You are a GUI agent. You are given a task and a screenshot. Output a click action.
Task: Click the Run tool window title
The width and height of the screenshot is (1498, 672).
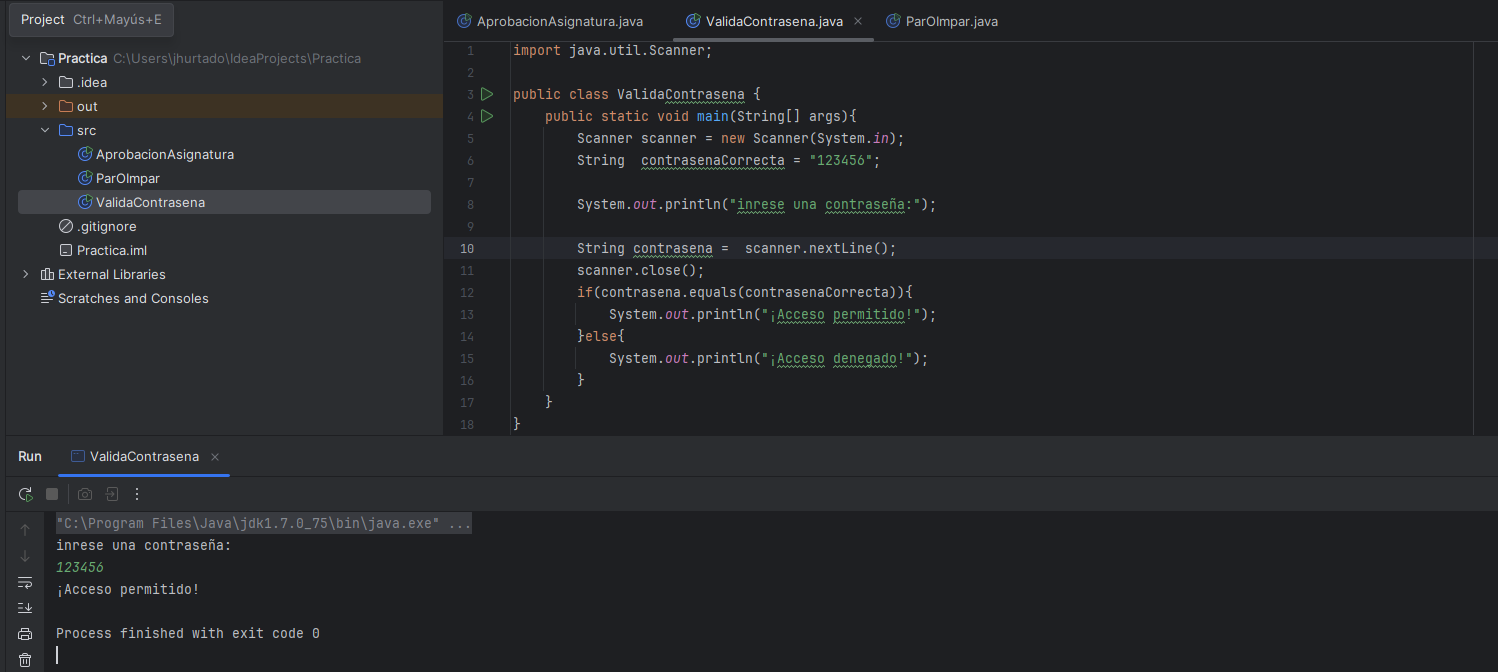(30, 456)
